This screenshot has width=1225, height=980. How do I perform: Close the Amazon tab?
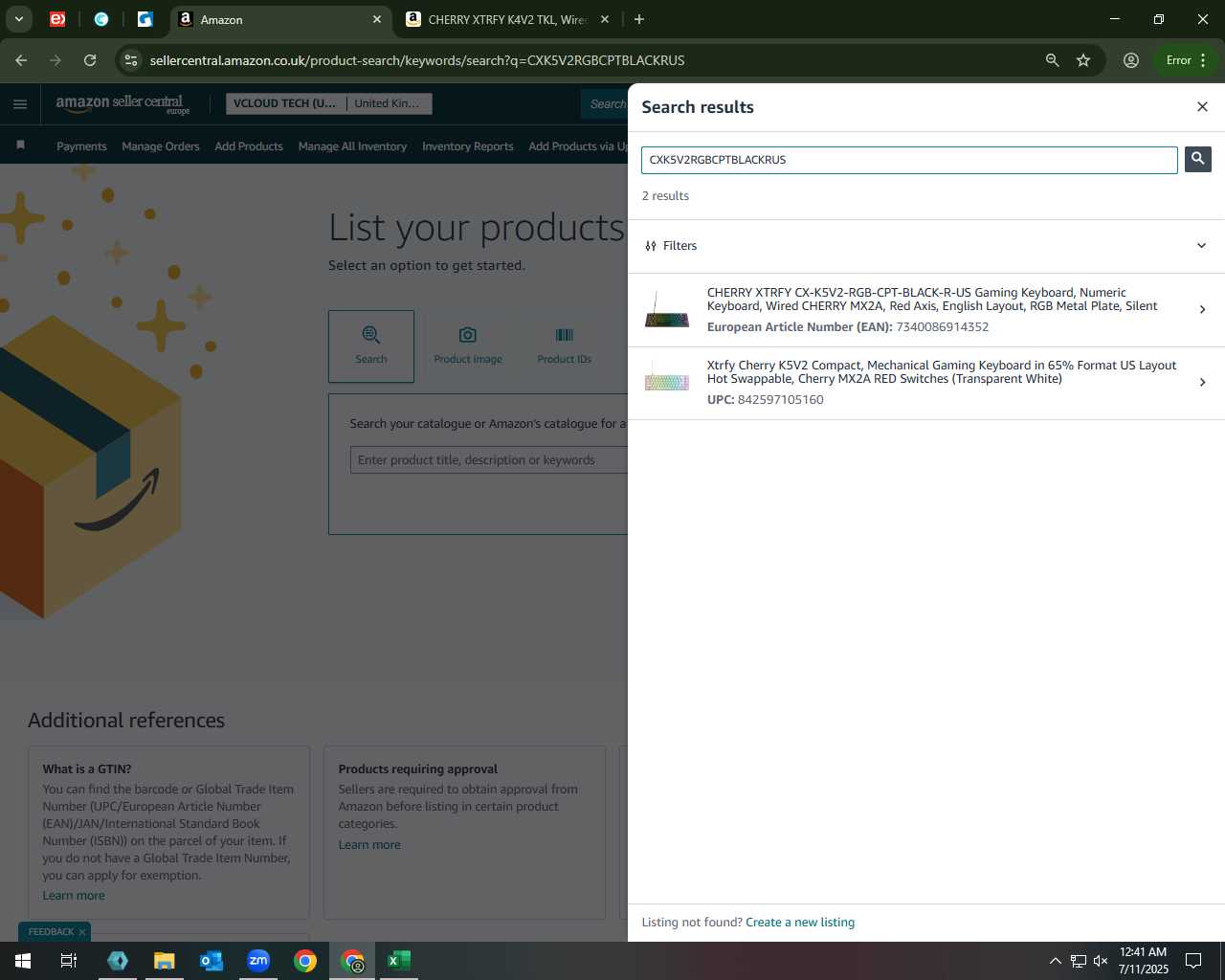click(377, 19)
